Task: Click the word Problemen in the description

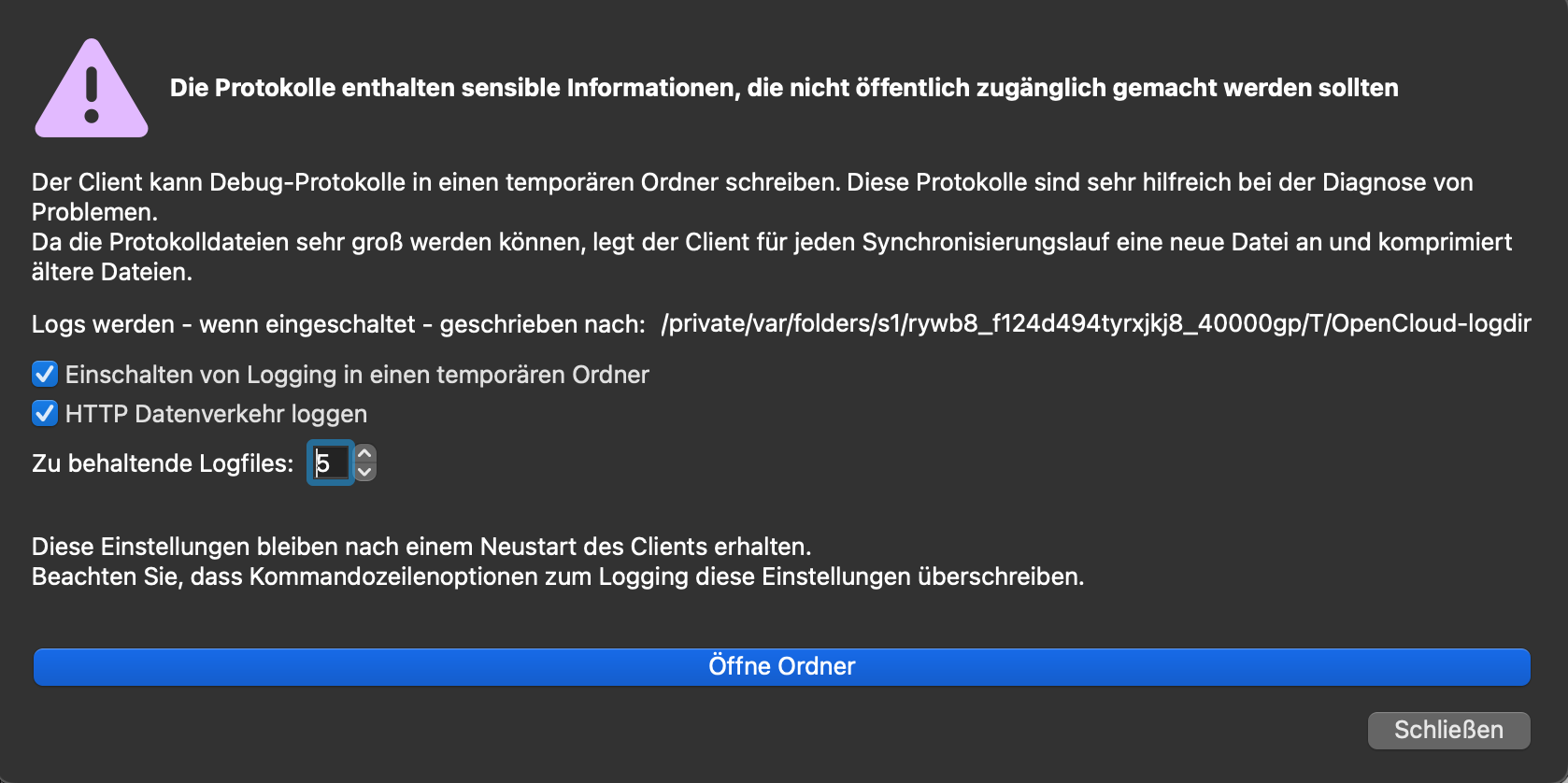Action: click(x=94, y=212)
